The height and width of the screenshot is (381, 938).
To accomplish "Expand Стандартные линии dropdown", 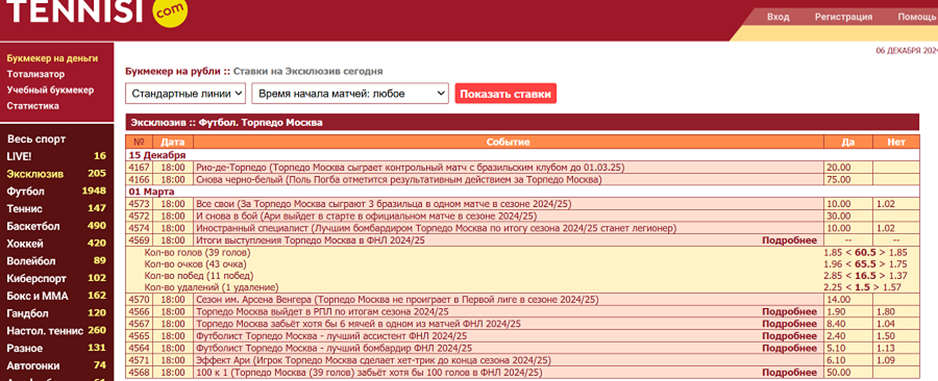I will [186, 93].
